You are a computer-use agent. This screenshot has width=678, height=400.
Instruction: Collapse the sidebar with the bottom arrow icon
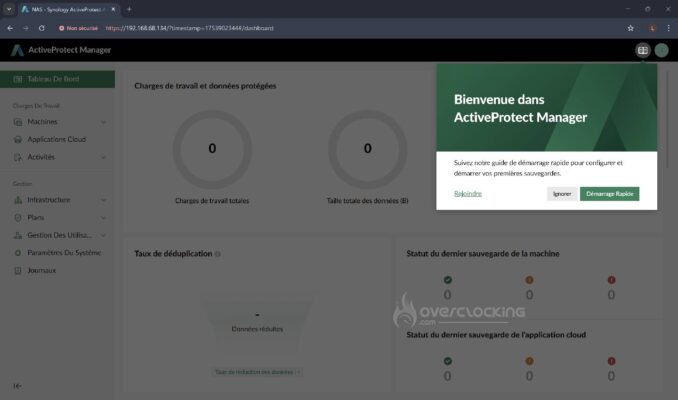(17, 386)
